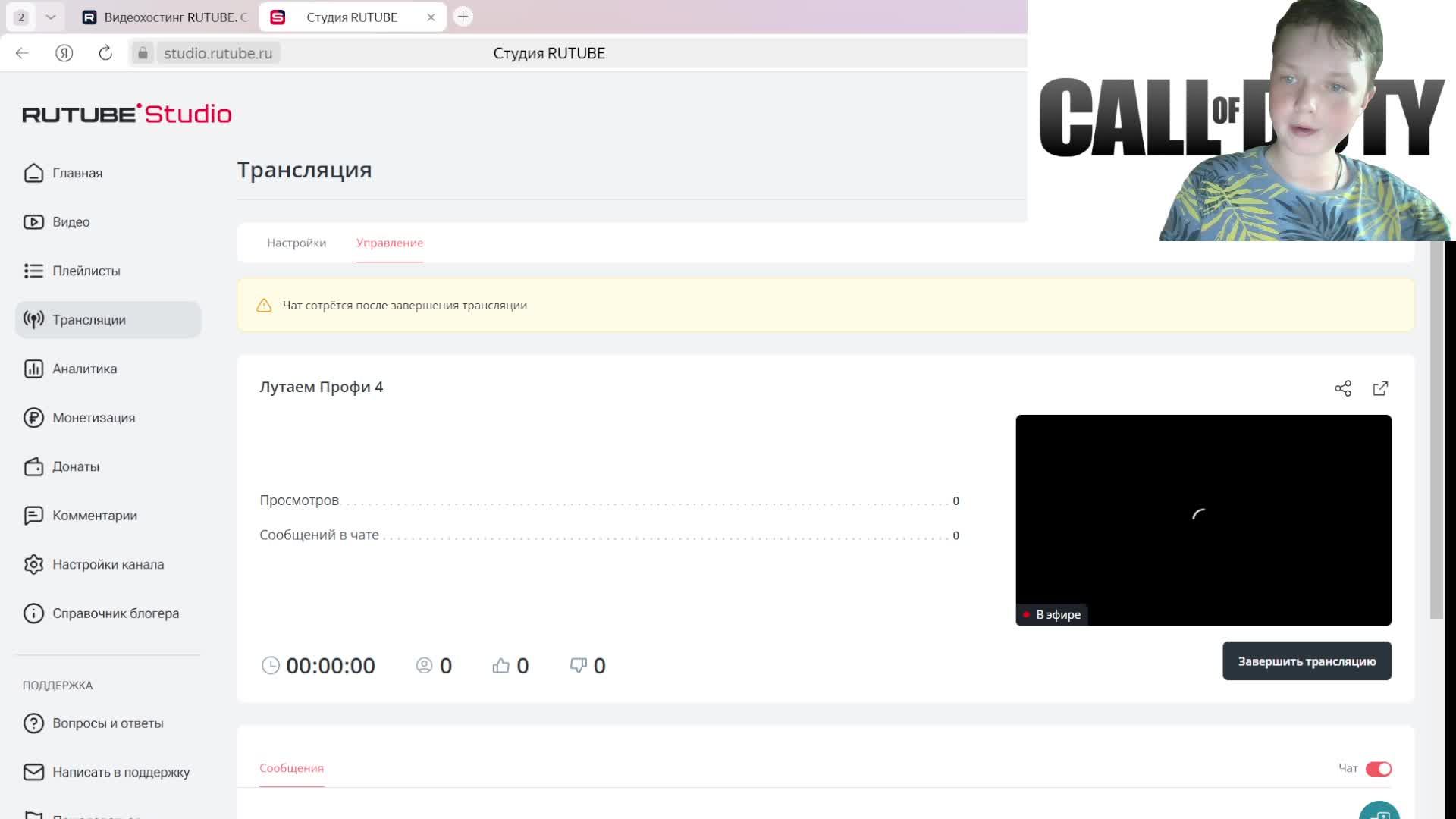Screen dimensions: 1456x819
Task: Open Настройки канала gear item
Action: 108,564
